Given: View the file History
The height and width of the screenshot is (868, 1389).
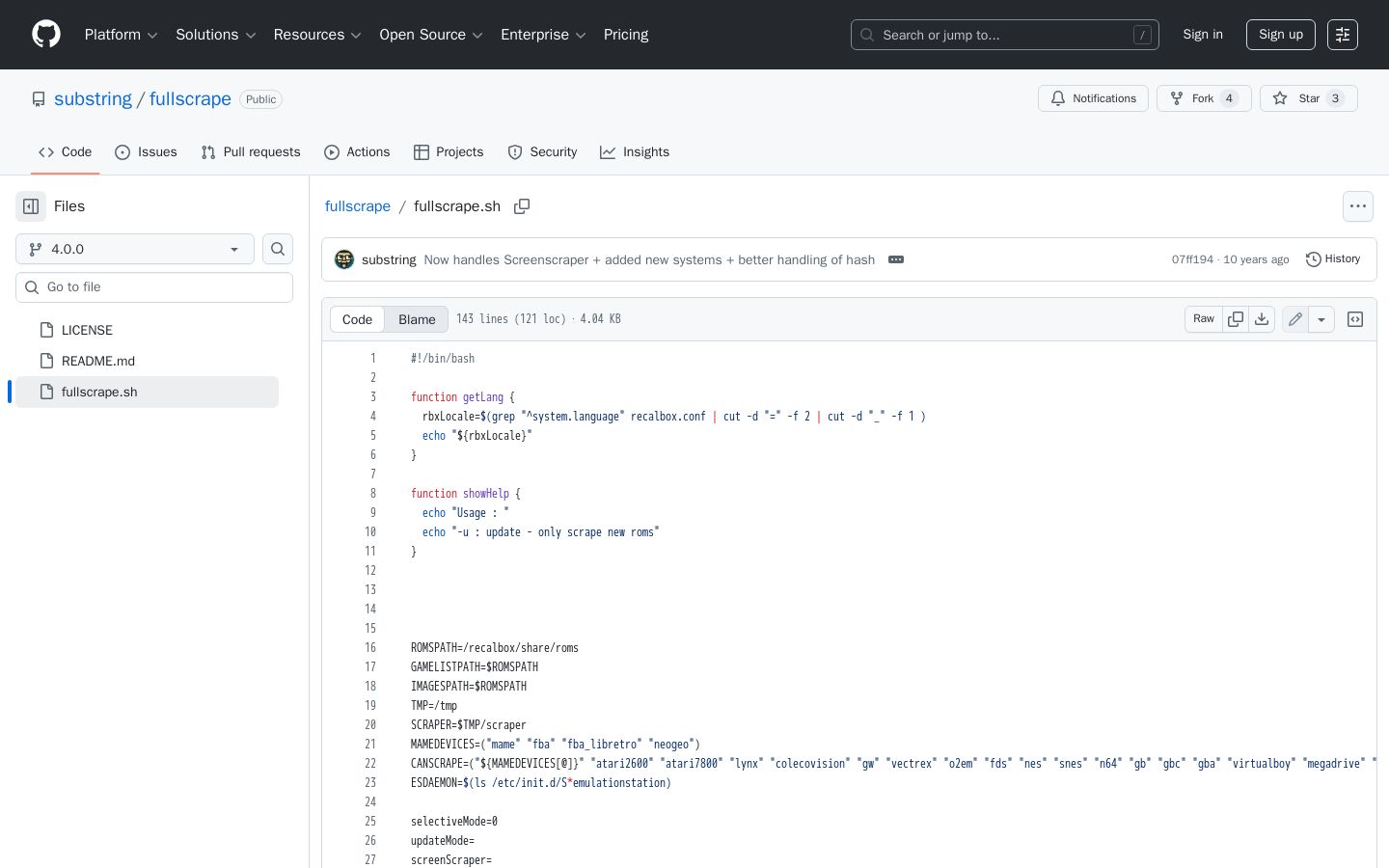Looking at the screenshot, I should point(1333,259).
